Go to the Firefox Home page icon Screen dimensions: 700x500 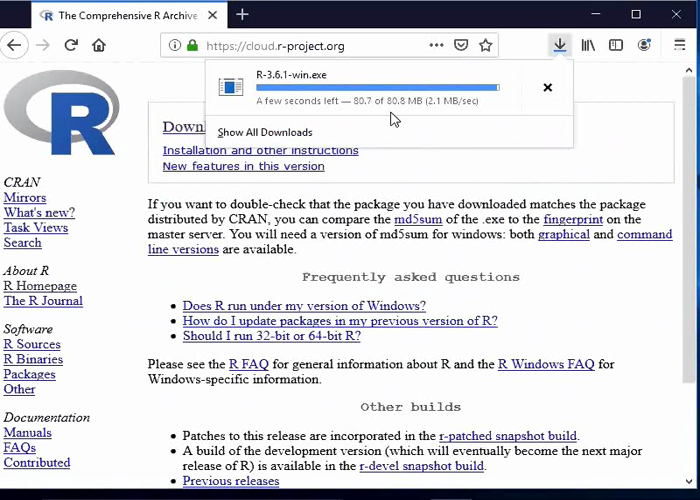98,45
